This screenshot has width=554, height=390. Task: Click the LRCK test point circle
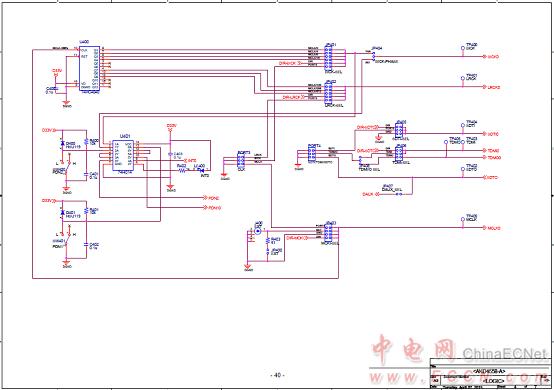[x=462, y=78]
